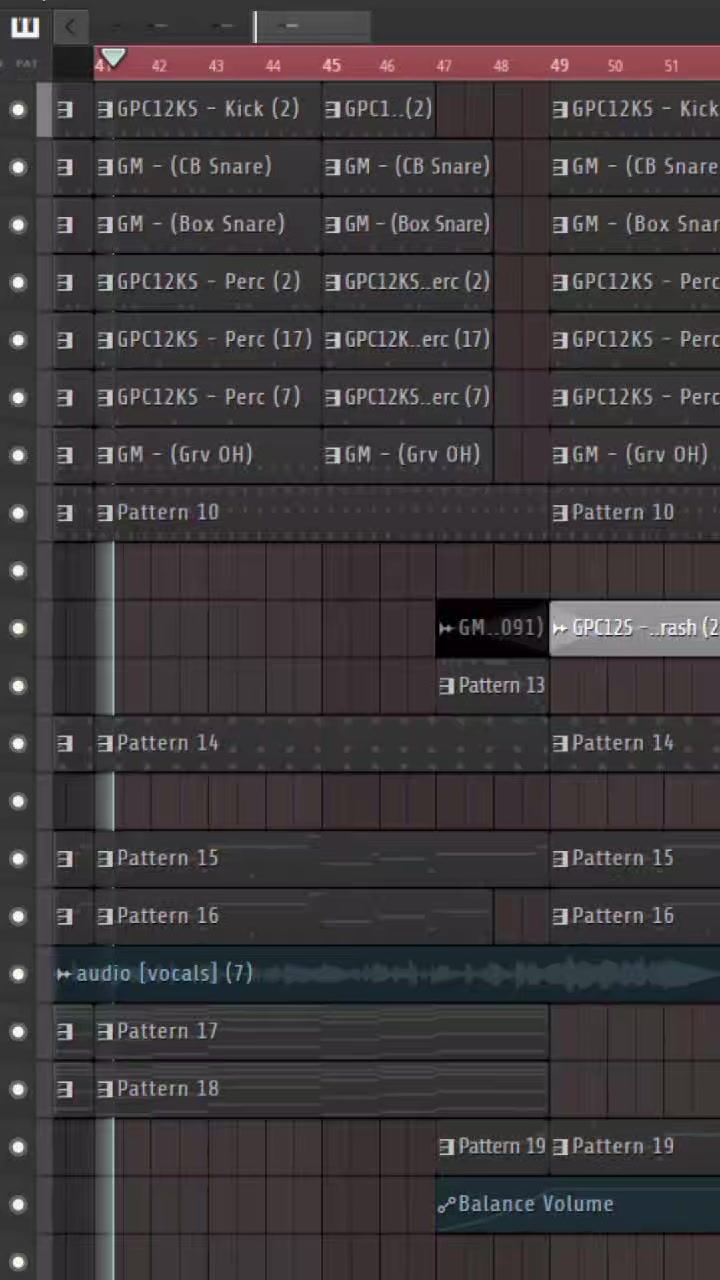Viewport: 720px width, 1280px height.
Task: Mute the Pattern 18 track
Action: (18, 1089)
